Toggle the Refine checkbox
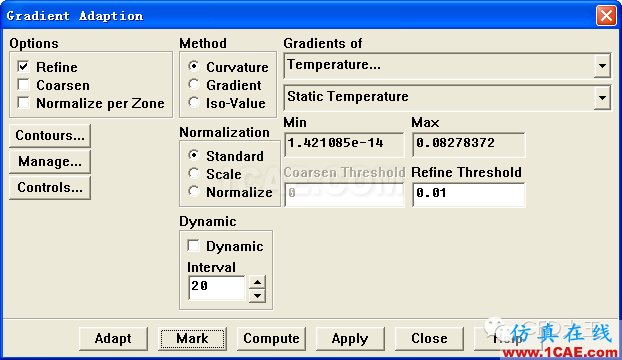This screenshot has height=360, width=622. click(23, 66)
